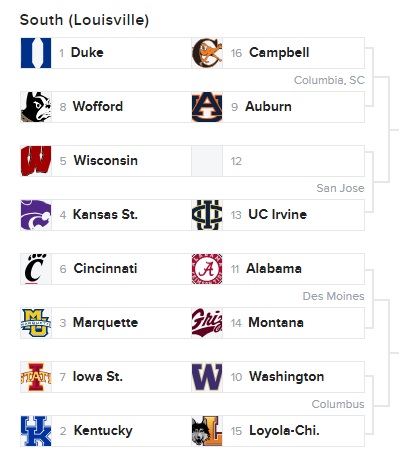Click the Kansas St. wildcat logo
The width and height of the screenshot is (411, 468).
pos(36,215)
